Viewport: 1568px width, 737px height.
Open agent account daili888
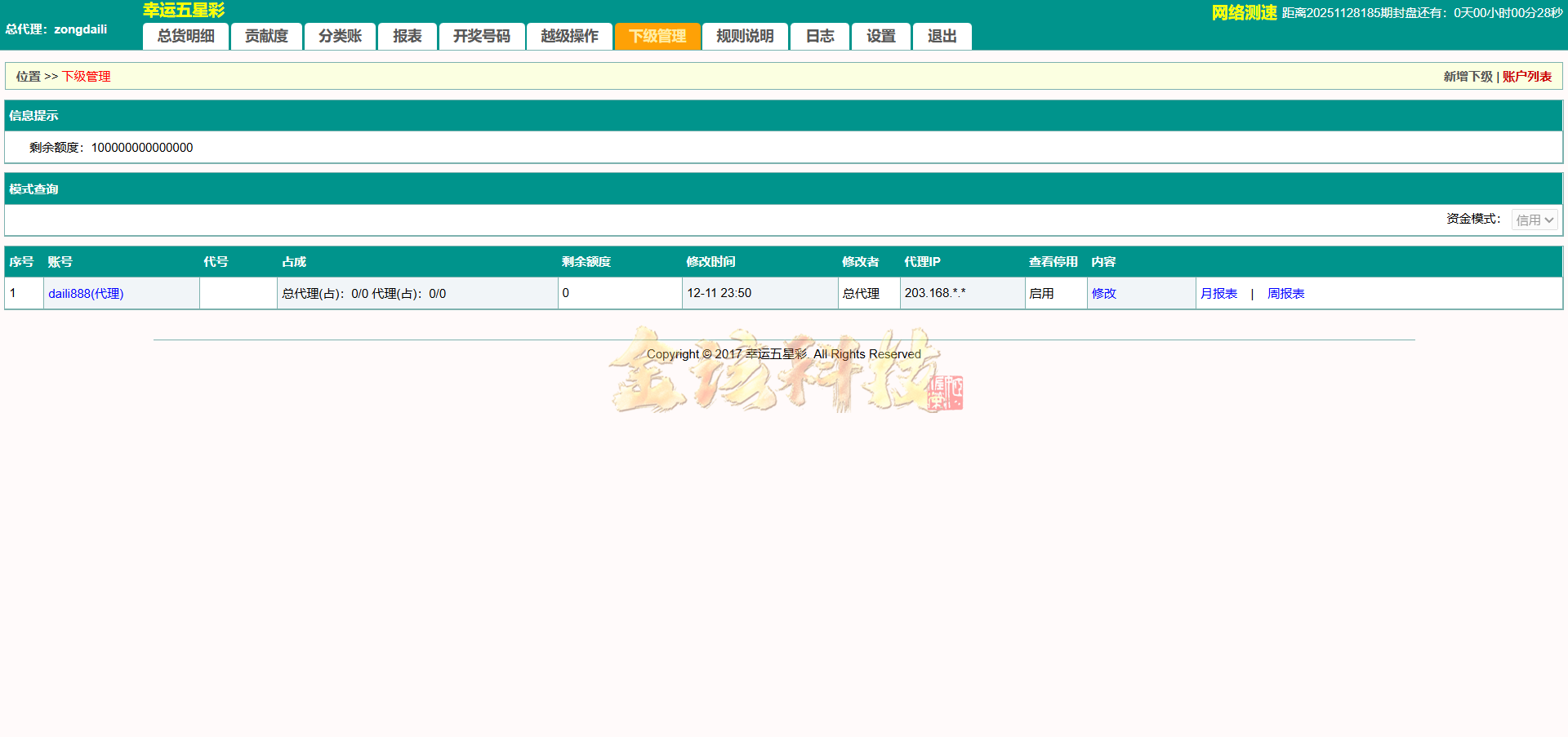pos(86,293)
